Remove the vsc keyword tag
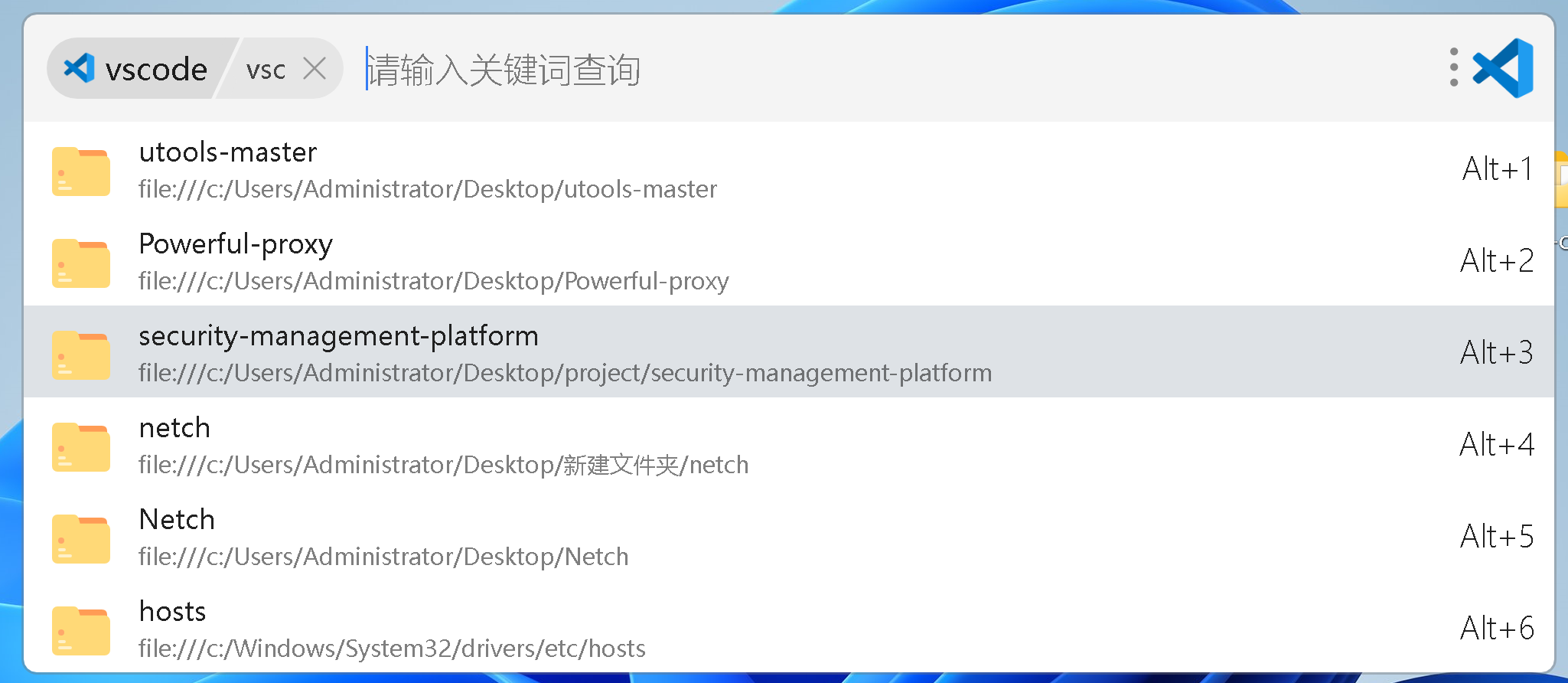Viewport: 1568px width, 683px height. click(315, 69)
